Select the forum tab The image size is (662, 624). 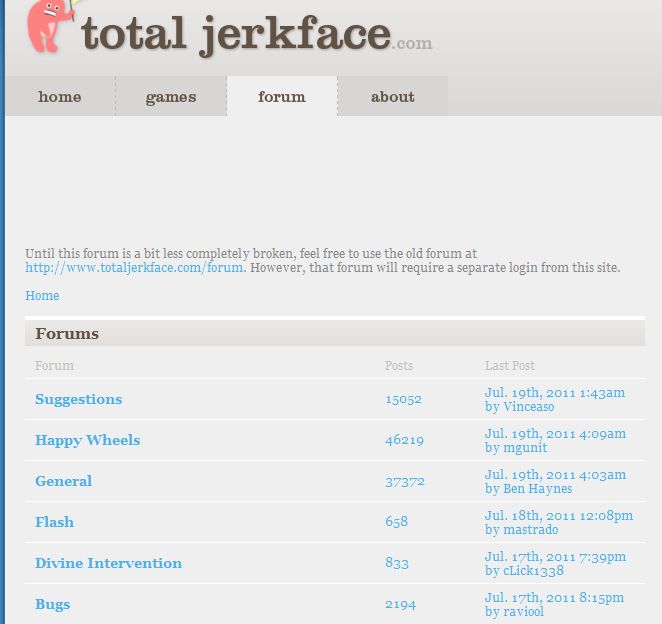282,96
